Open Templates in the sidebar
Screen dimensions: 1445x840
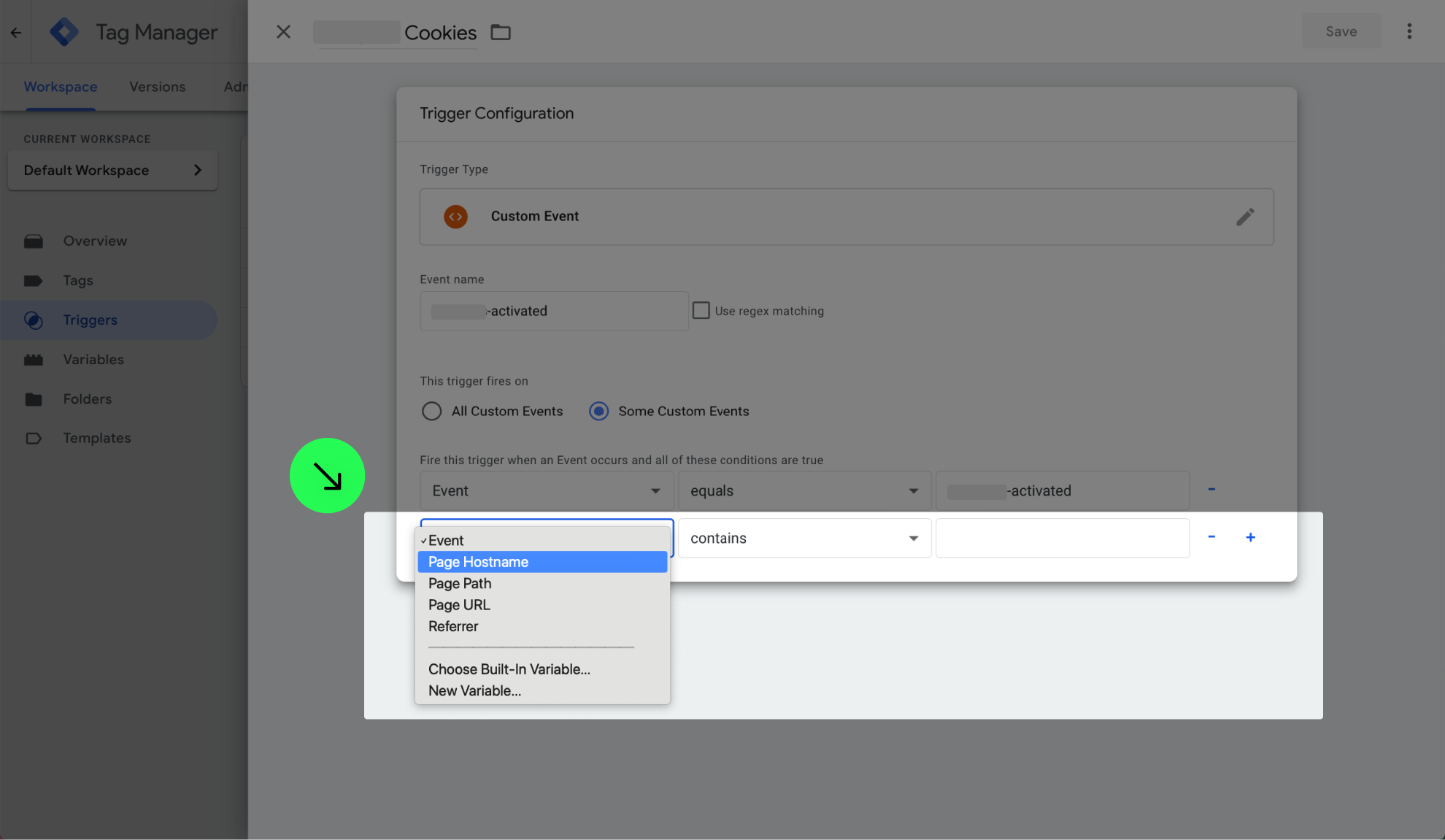[x=97, y=438]
